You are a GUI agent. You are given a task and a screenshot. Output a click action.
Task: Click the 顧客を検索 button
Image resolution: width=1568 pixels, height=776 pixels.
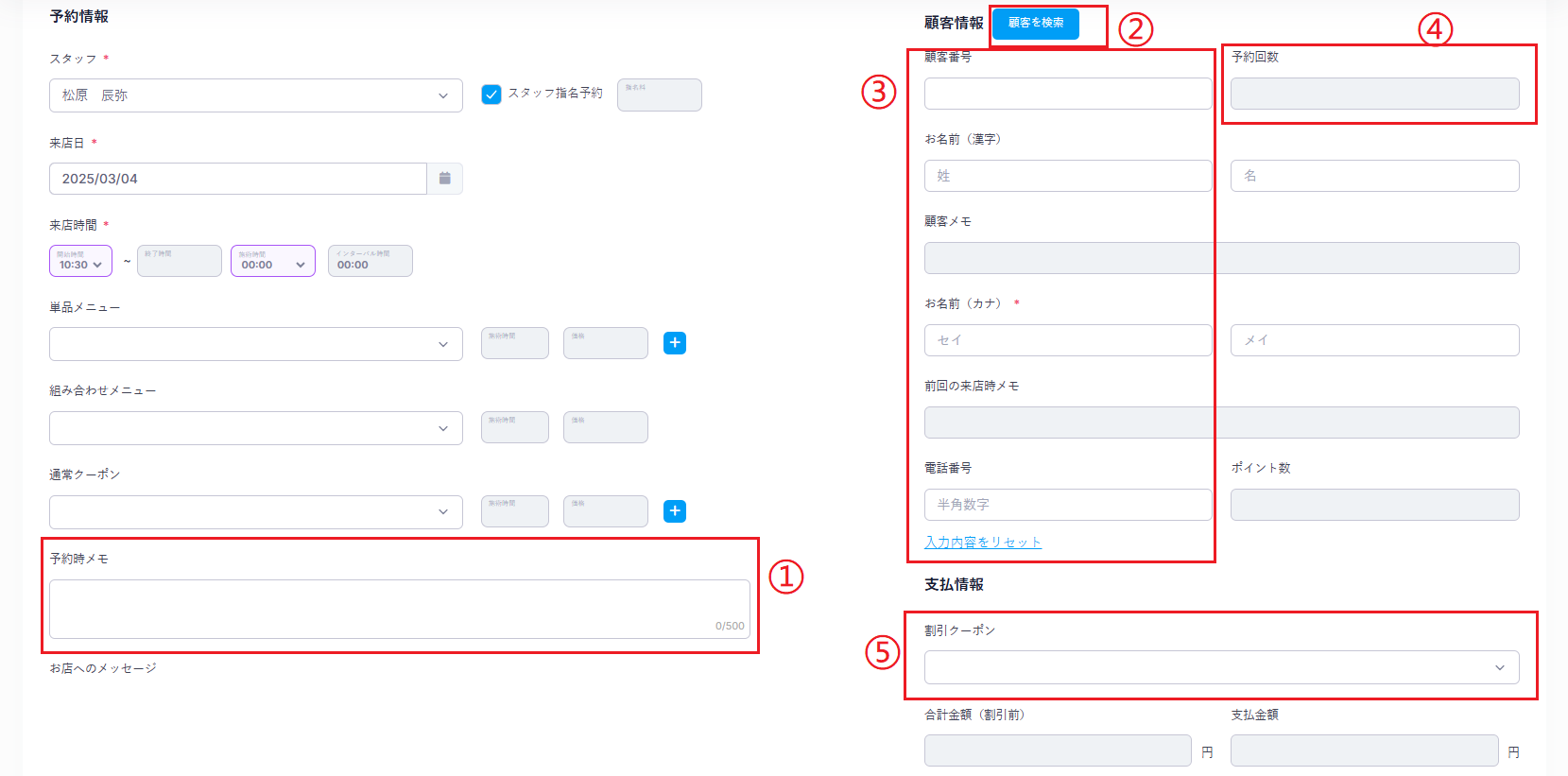pos(1036,23)
